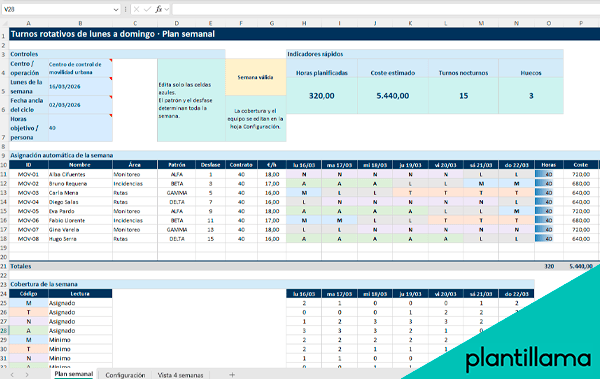Click the Cobertura de la semana heading

click(x=44, y=284)
